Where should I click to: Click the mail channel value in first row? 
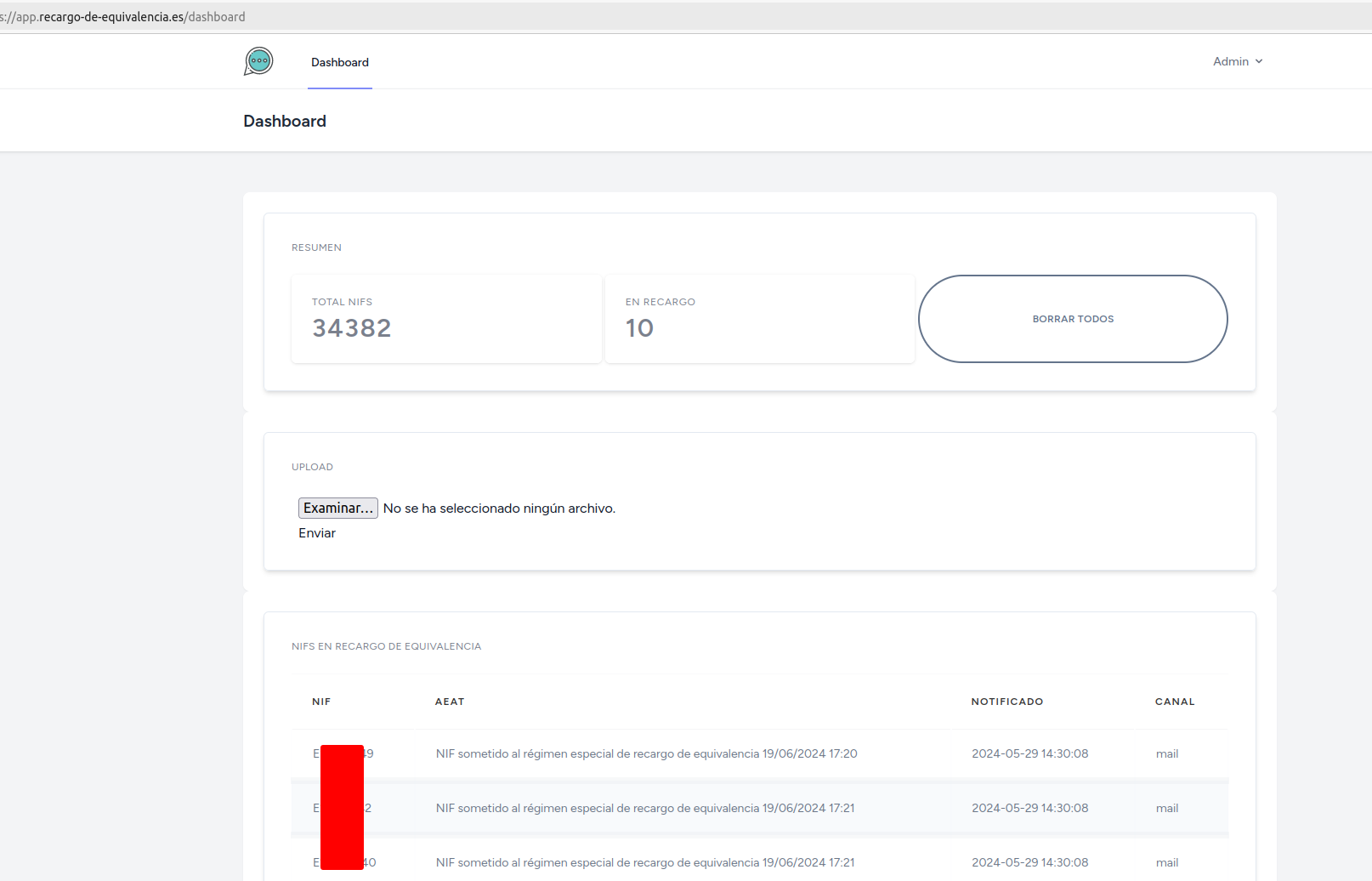(1167, 753)
